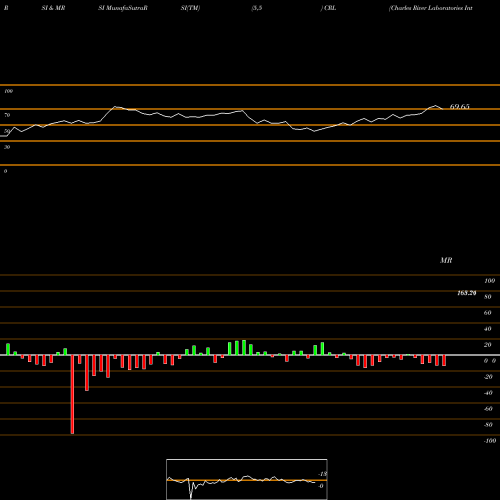
Task: Click the '60' label on MR axis
Action: click(x=488, y=313)
